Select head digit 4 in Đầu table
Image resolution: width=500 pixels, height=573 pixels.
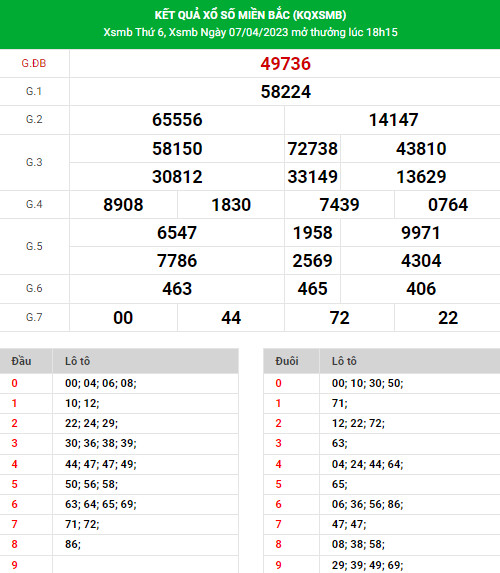click(x=14, y=464)
